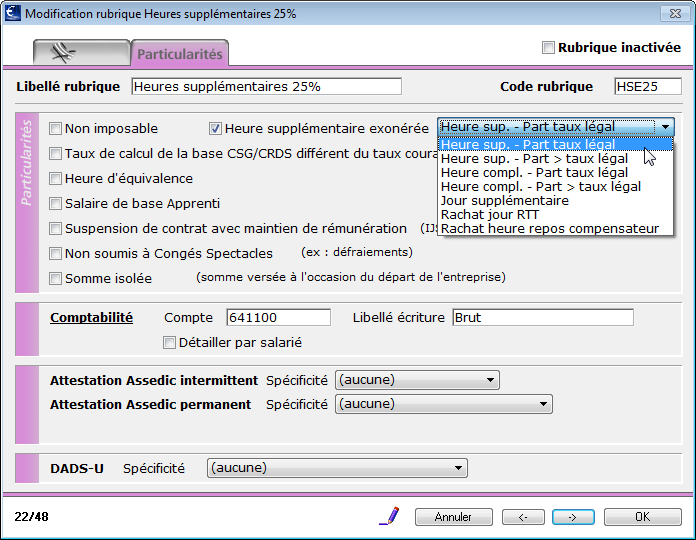Open the DADS-U Spécificité dropdown

(x=337, y=468)
